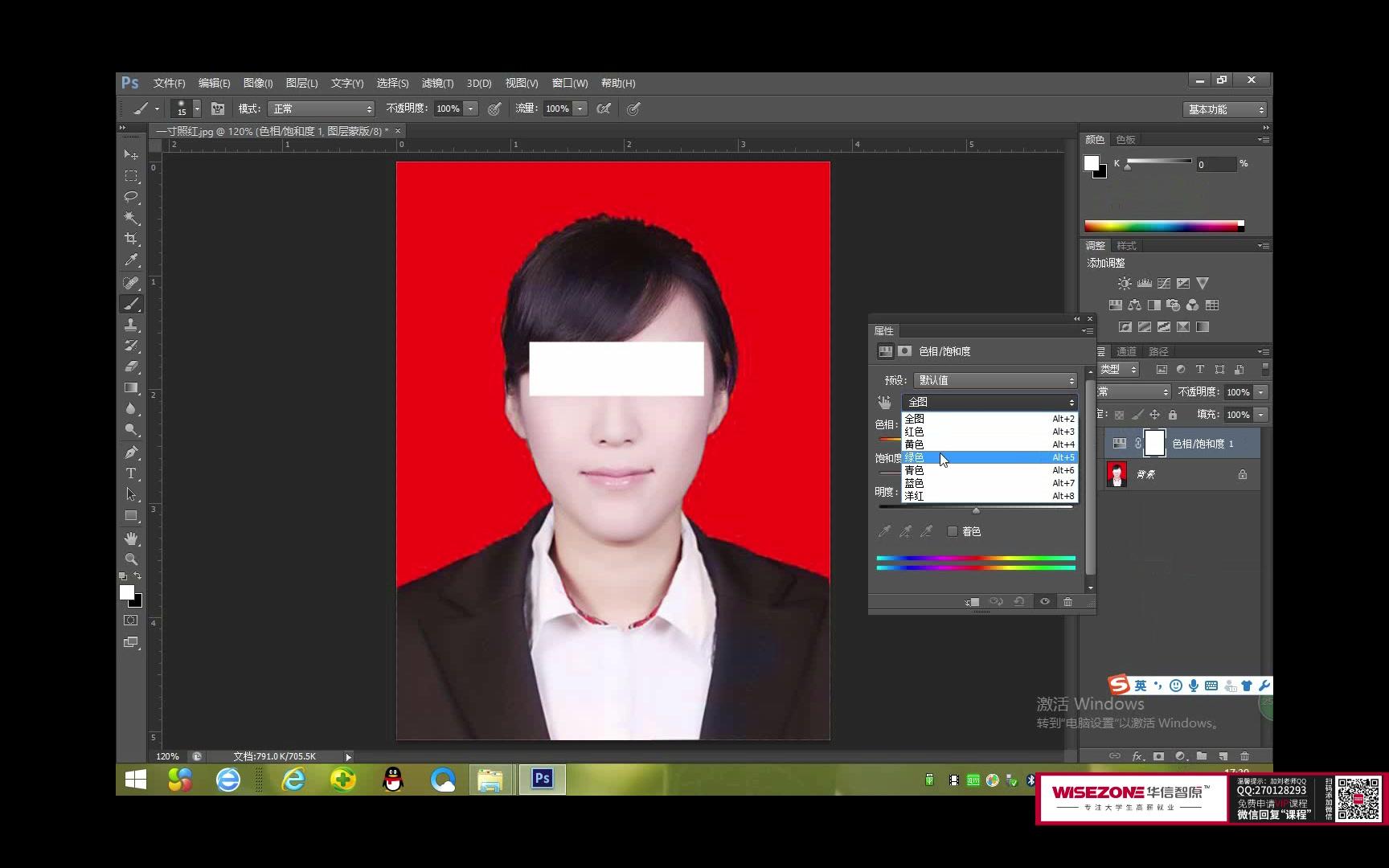The image size is (1389, 868).
Task: Open the 滤镜(T) menu
Action: click(x=438, y=83)
